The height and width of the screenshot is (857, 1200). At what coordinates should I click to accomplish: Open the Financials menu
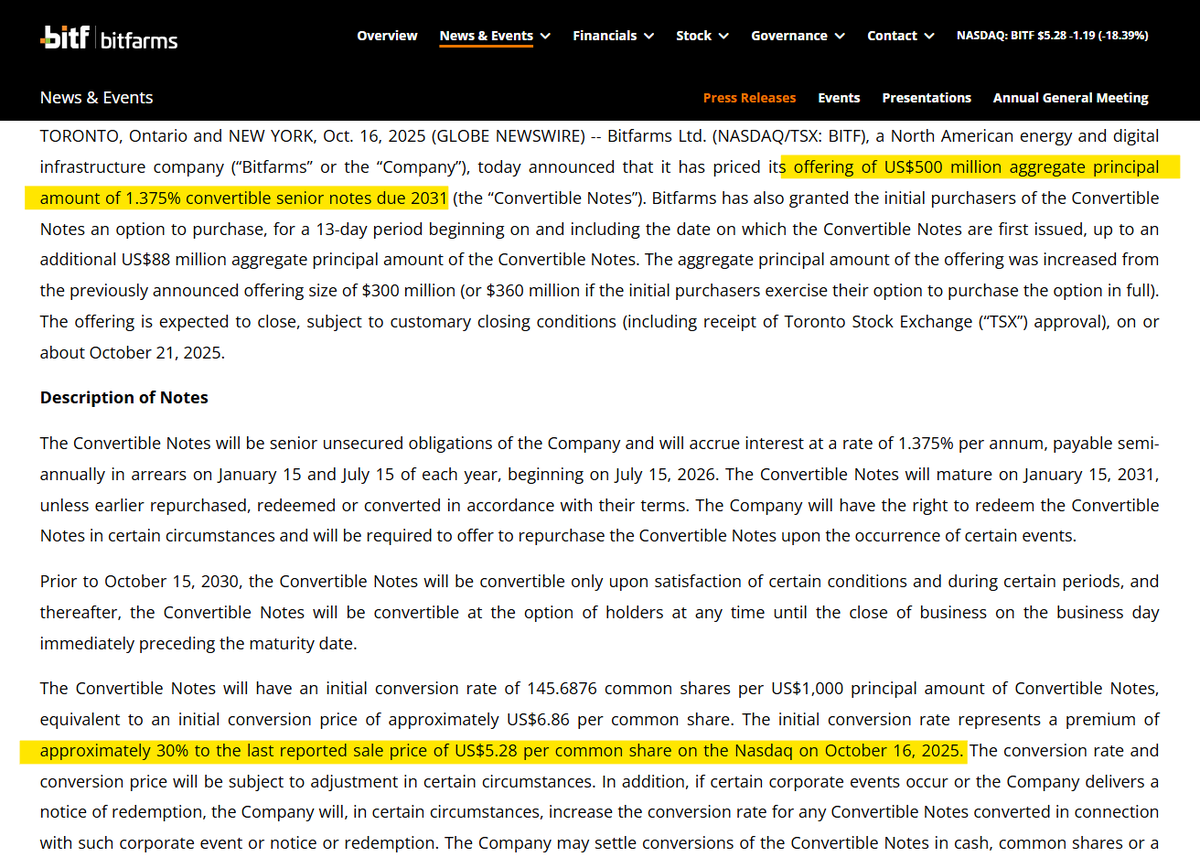604,36
